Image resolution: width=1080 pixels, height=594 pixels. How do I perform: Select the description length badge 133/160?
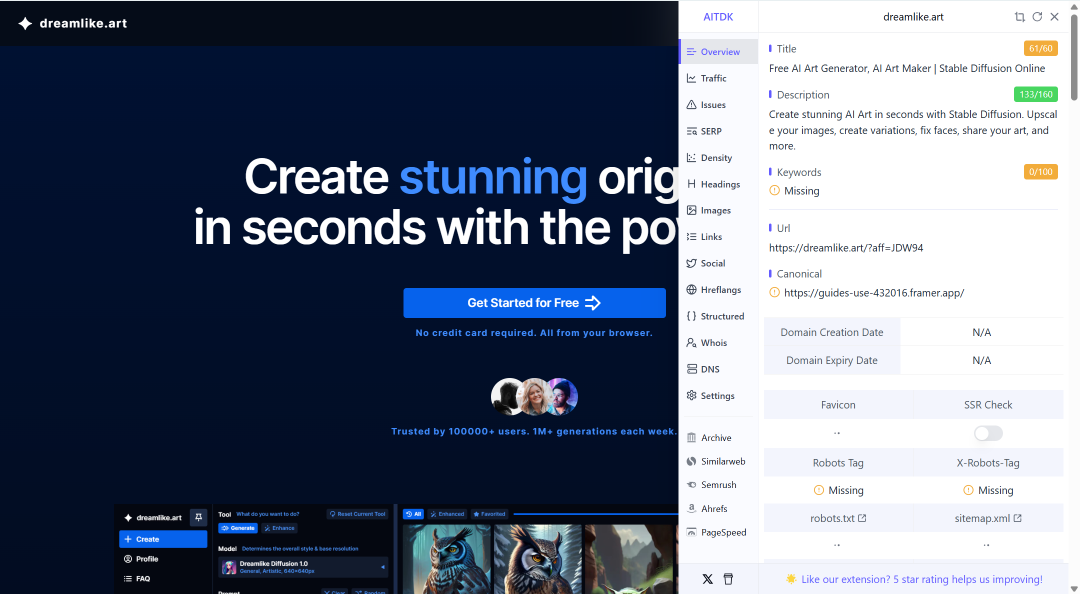point(1036,94)
